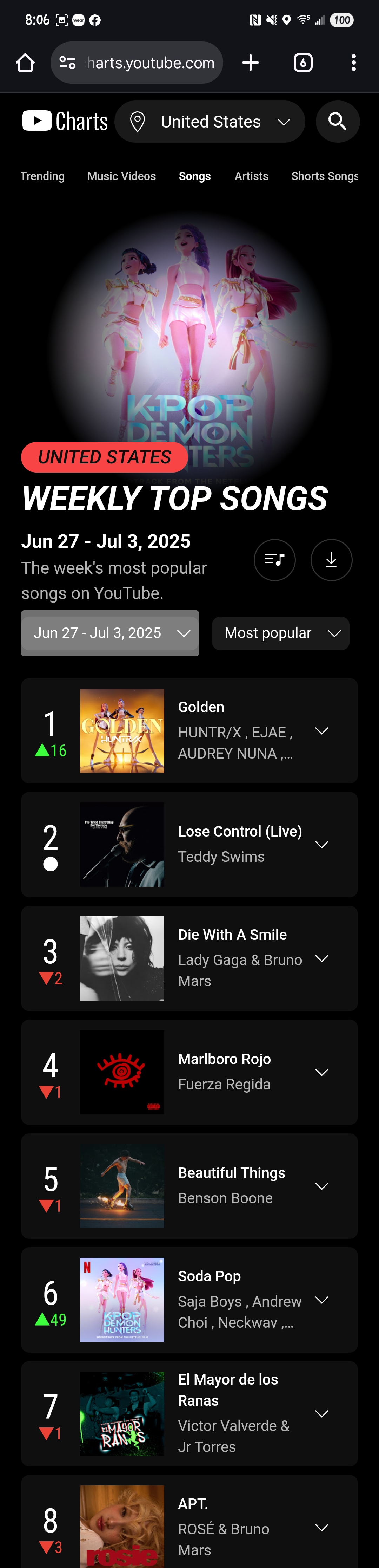Switch to the Trending tab

tap(42, 176)
